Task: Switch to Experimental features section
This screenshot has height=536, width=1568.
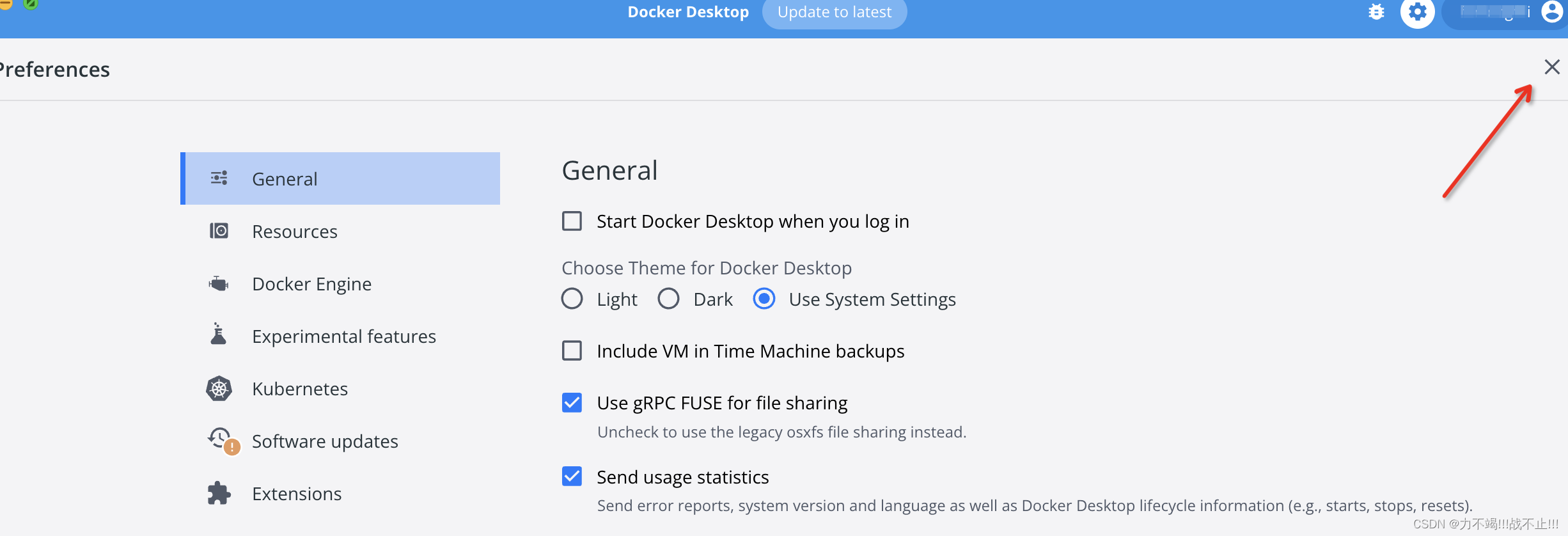Action: click(x=340, y=336)
